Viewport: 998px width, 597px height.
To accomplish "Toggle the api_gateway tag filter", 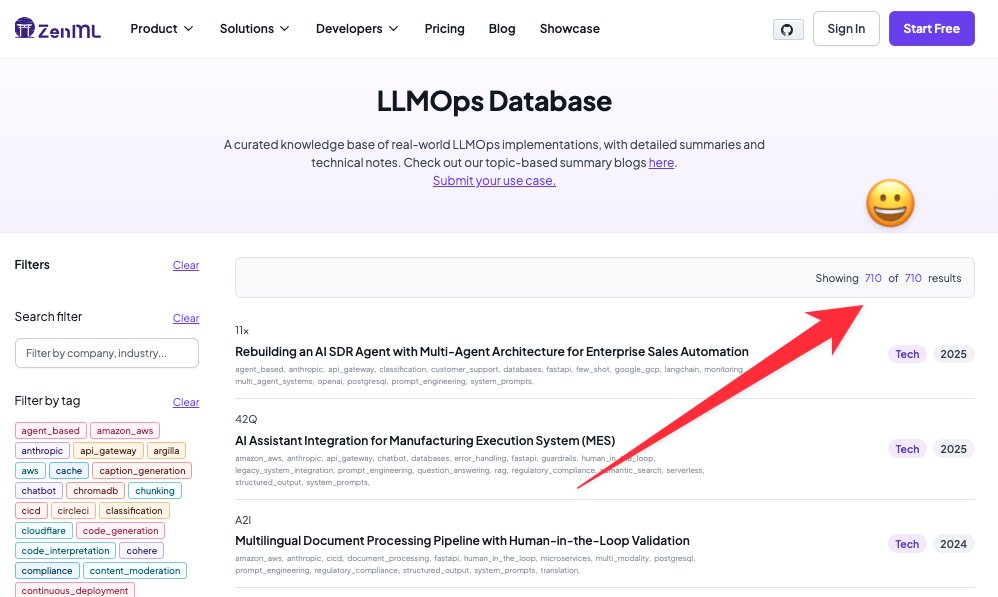I will click(108, 451).
